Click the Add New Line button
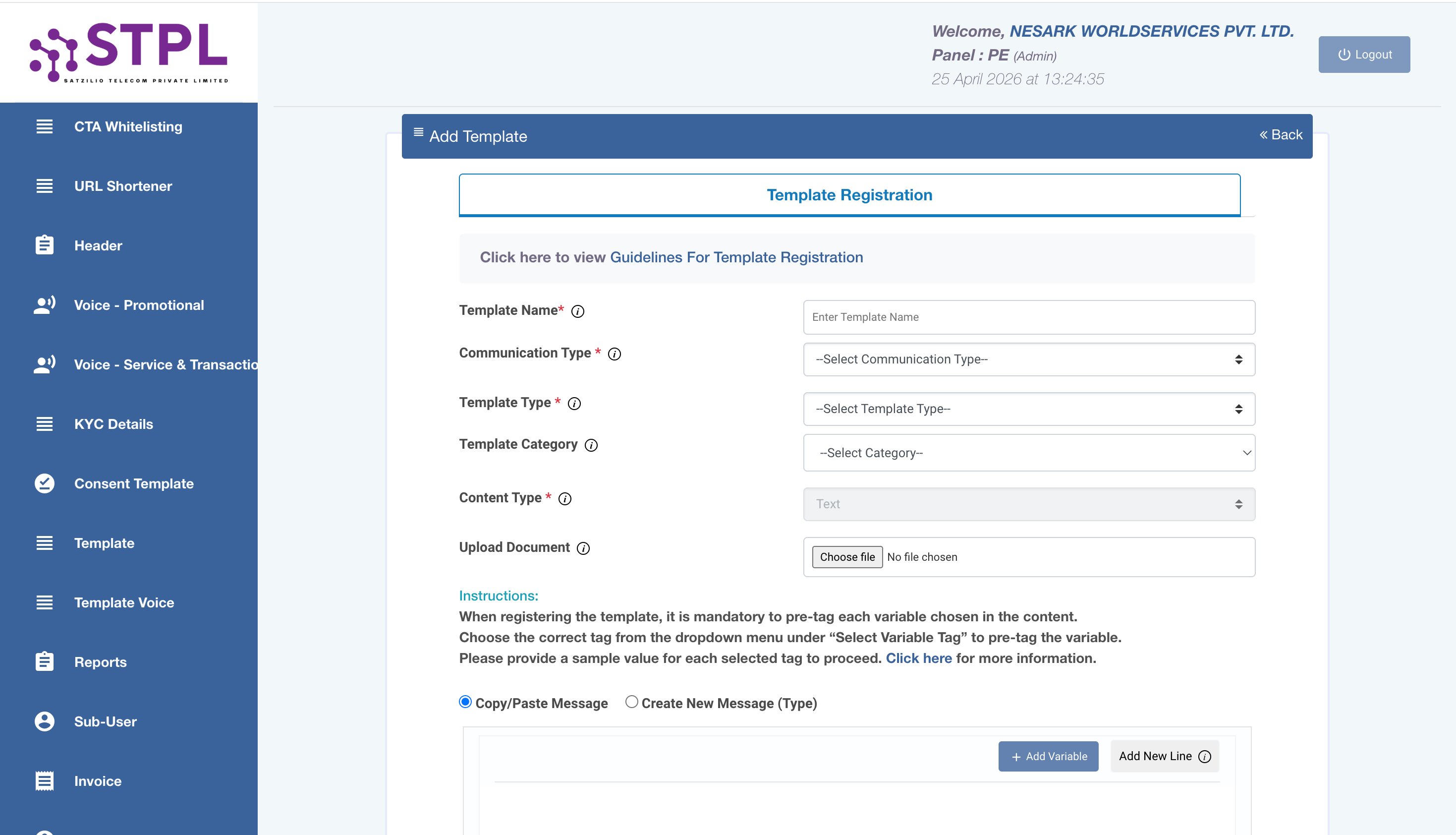 (x=1165, y=757)
